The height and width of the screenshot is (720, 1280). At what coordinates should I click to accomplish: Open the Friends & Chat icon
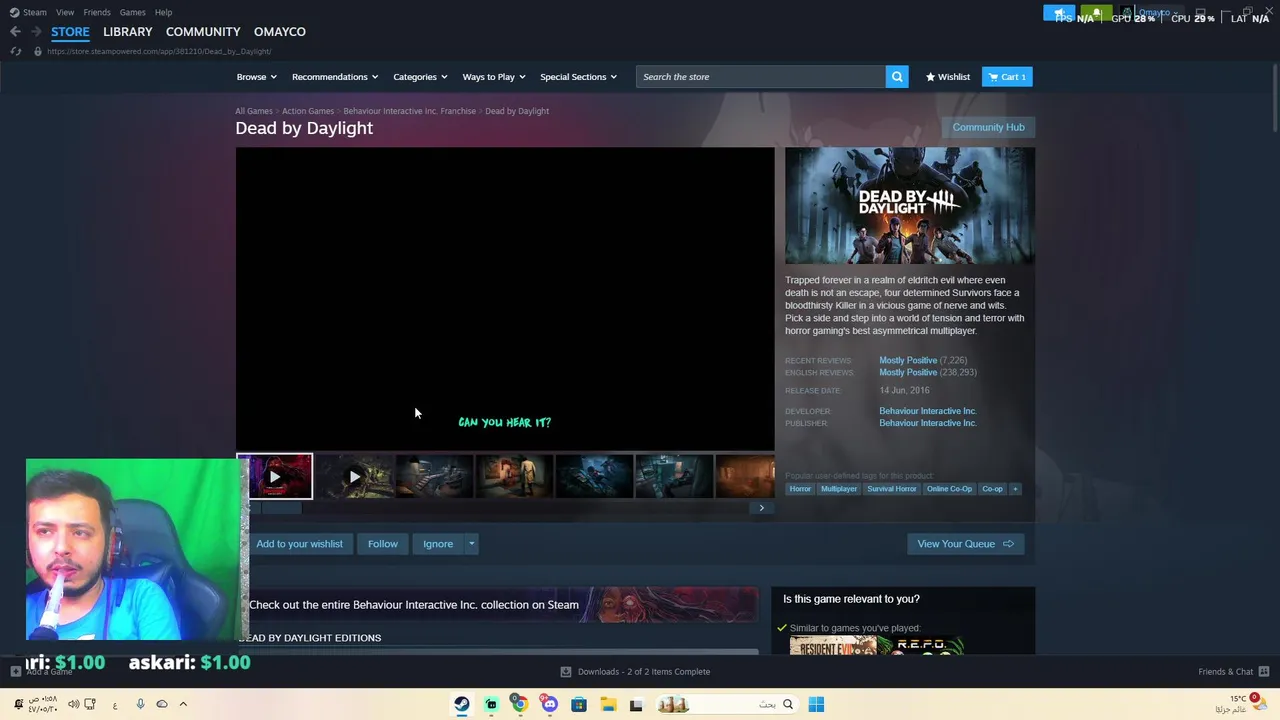(x=1264, y=672)
